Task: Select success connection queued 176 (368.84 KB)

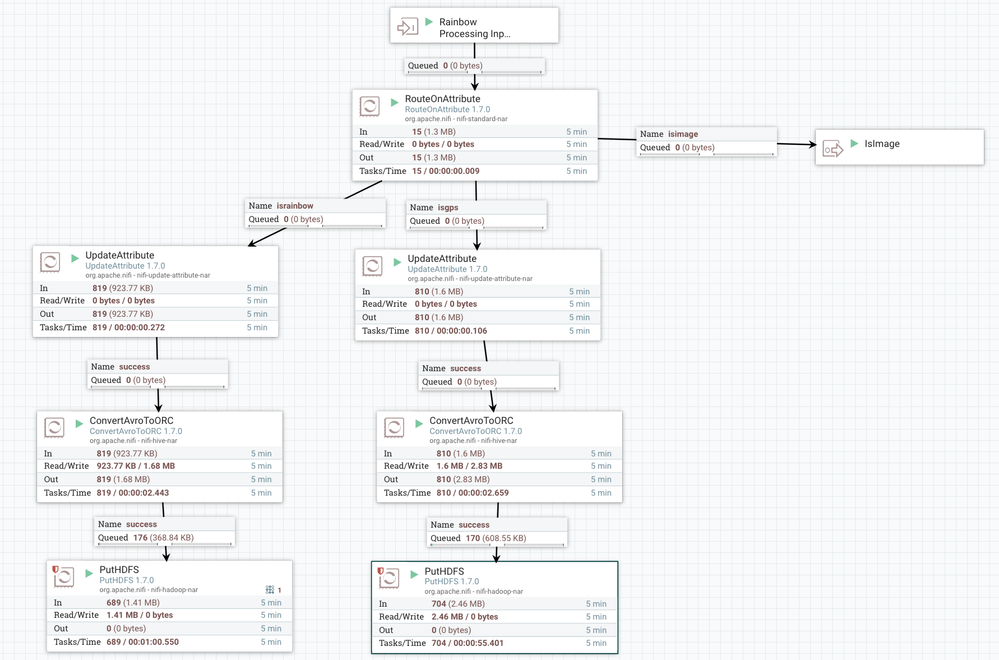Action: pyautogui.click(x=165, y=531)
